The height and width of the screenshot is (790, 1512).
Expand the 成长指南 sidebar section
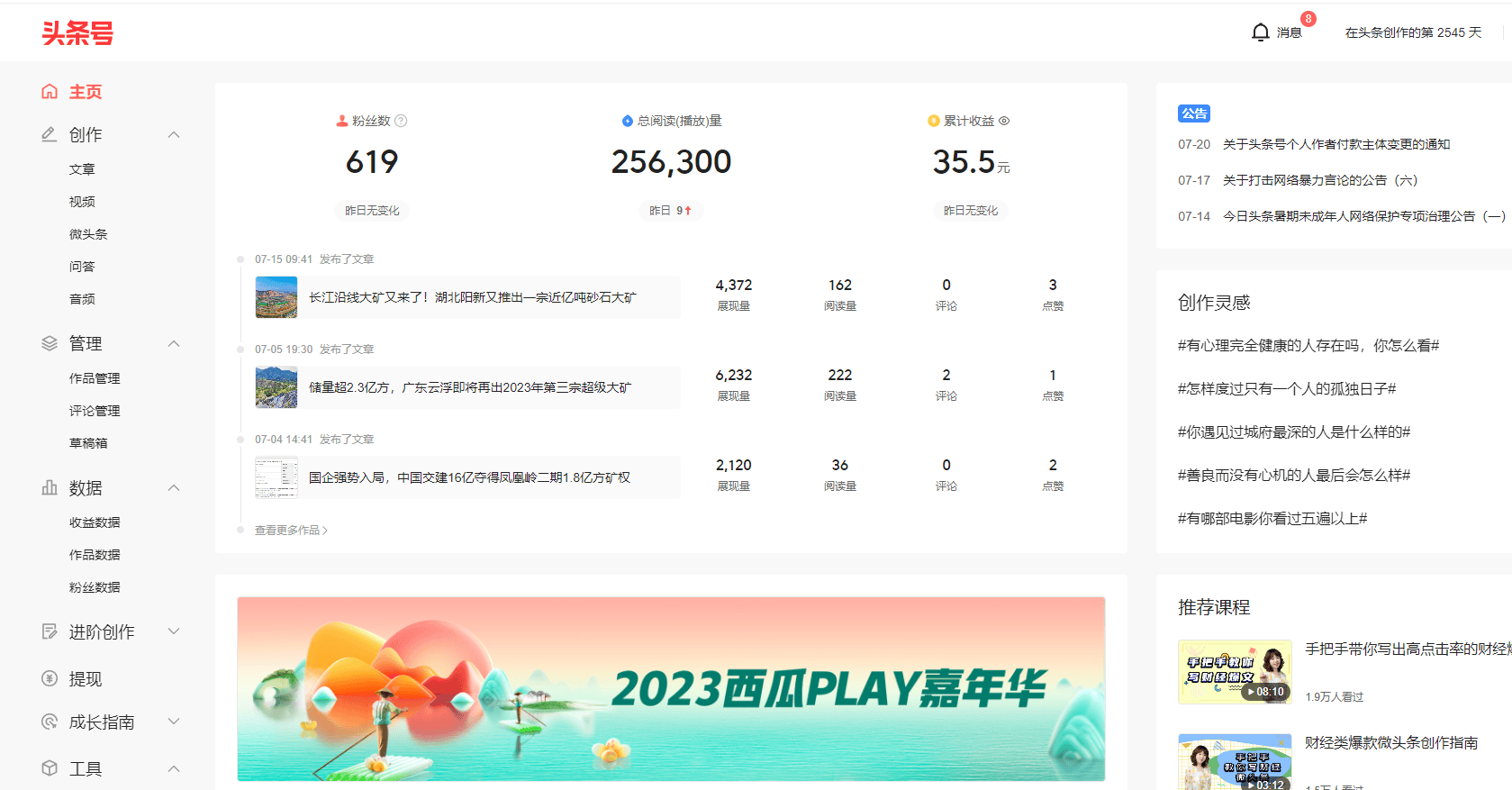click(174, 722)
